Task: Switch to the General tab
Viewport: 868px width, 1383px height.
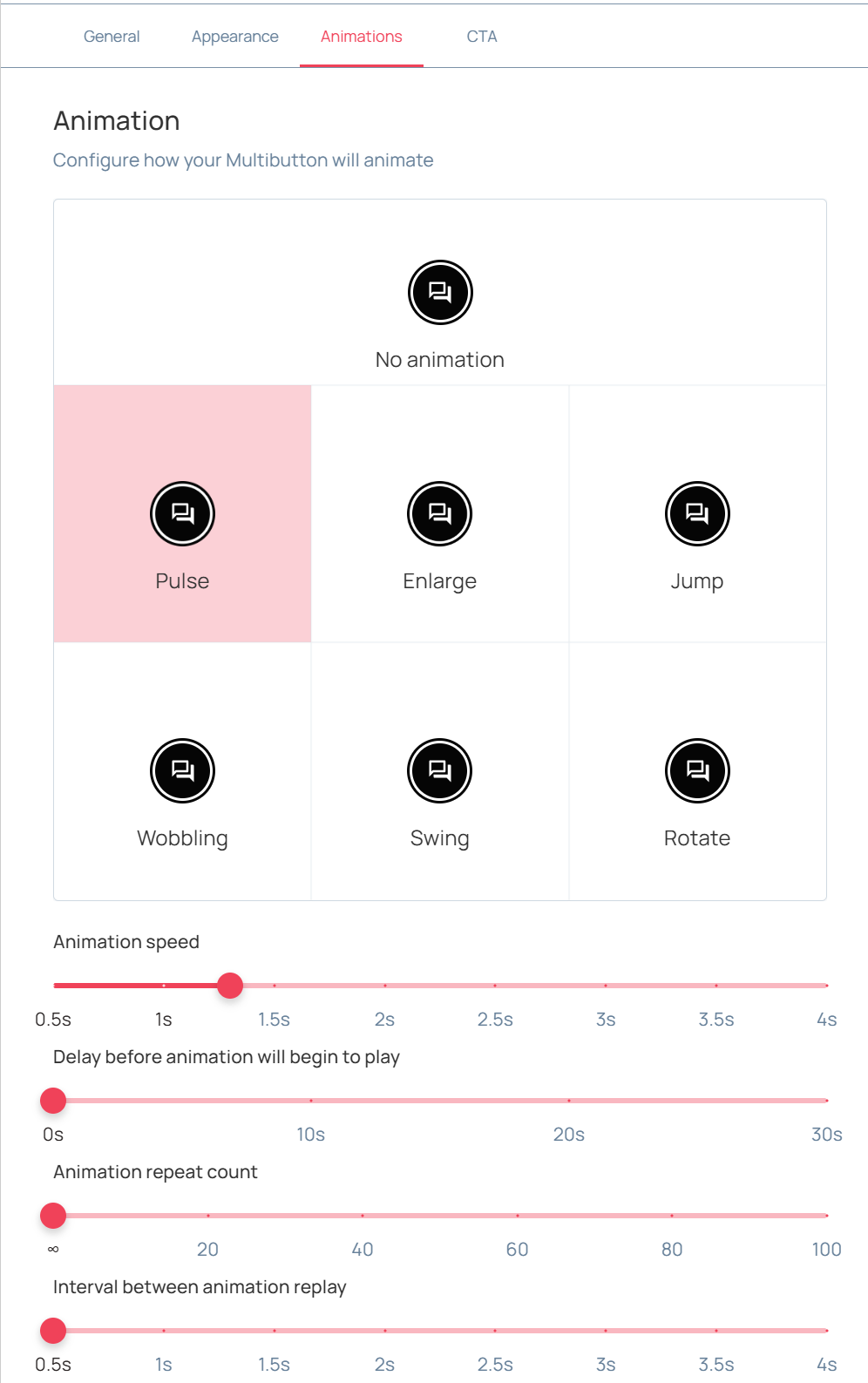Action: [x=112, y=37]
